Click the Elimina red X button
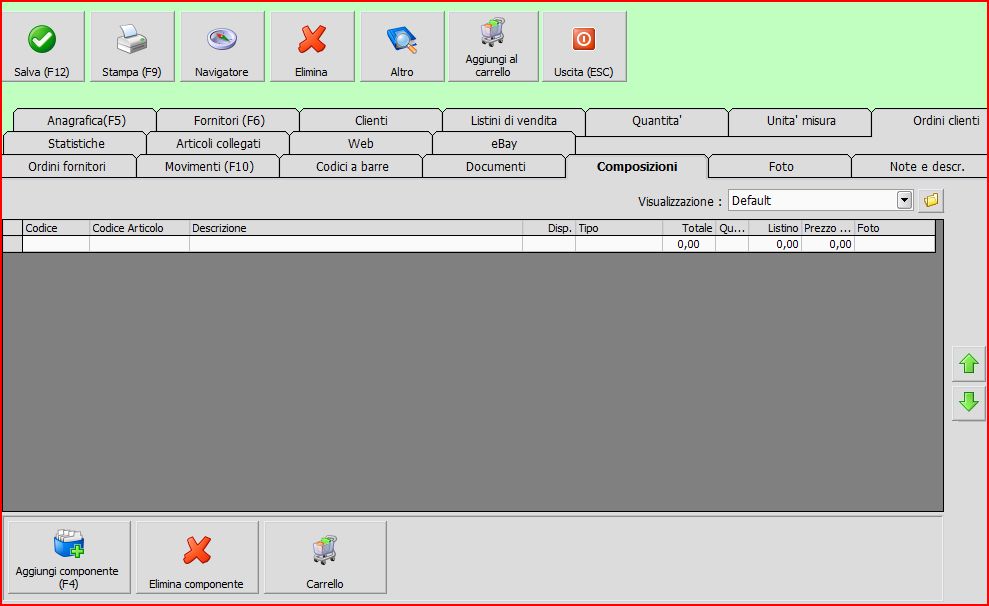The image size is (989, 606). coord(312,47)
